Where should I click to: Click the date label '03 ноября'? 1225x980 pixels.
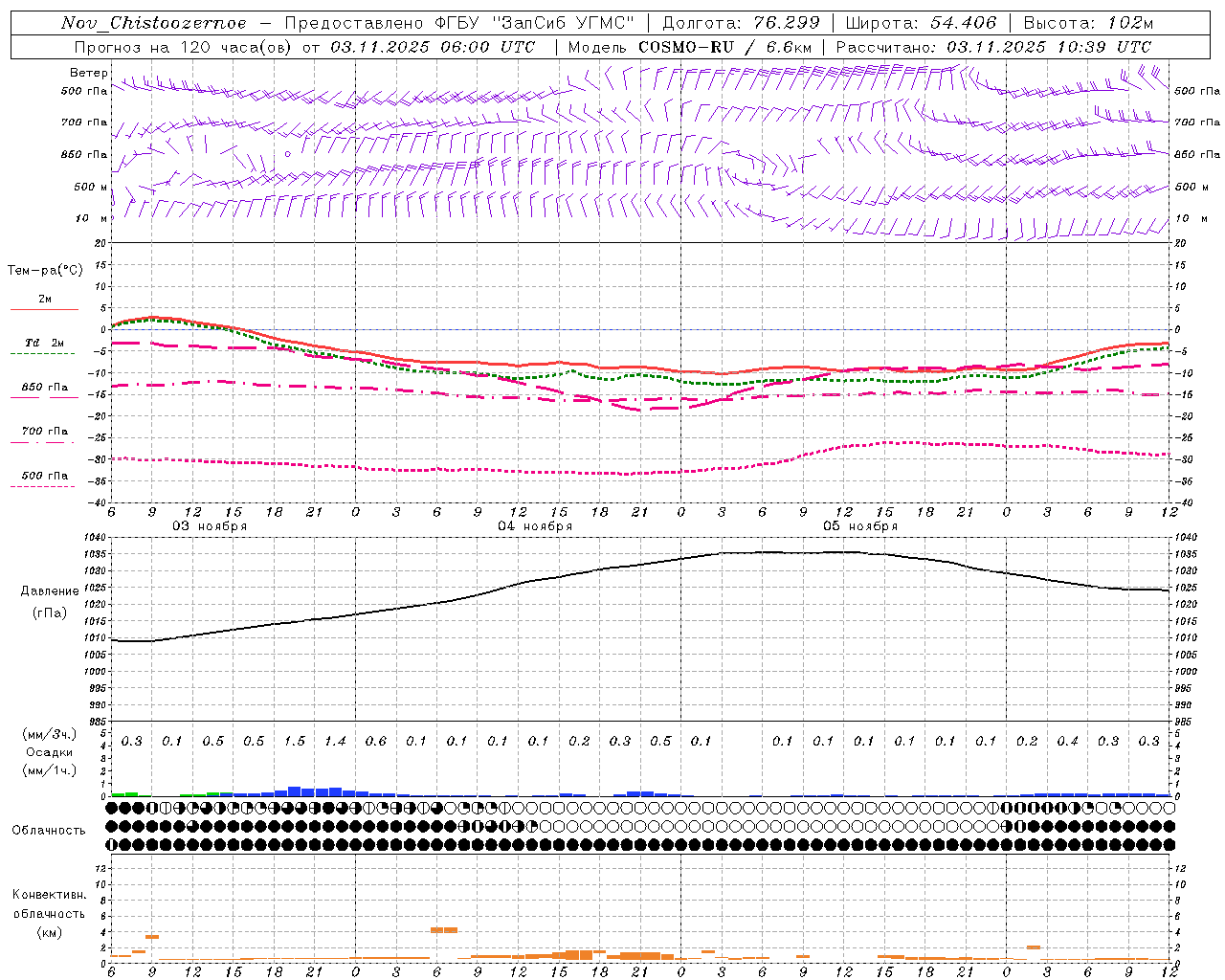(x=210, y=526)
